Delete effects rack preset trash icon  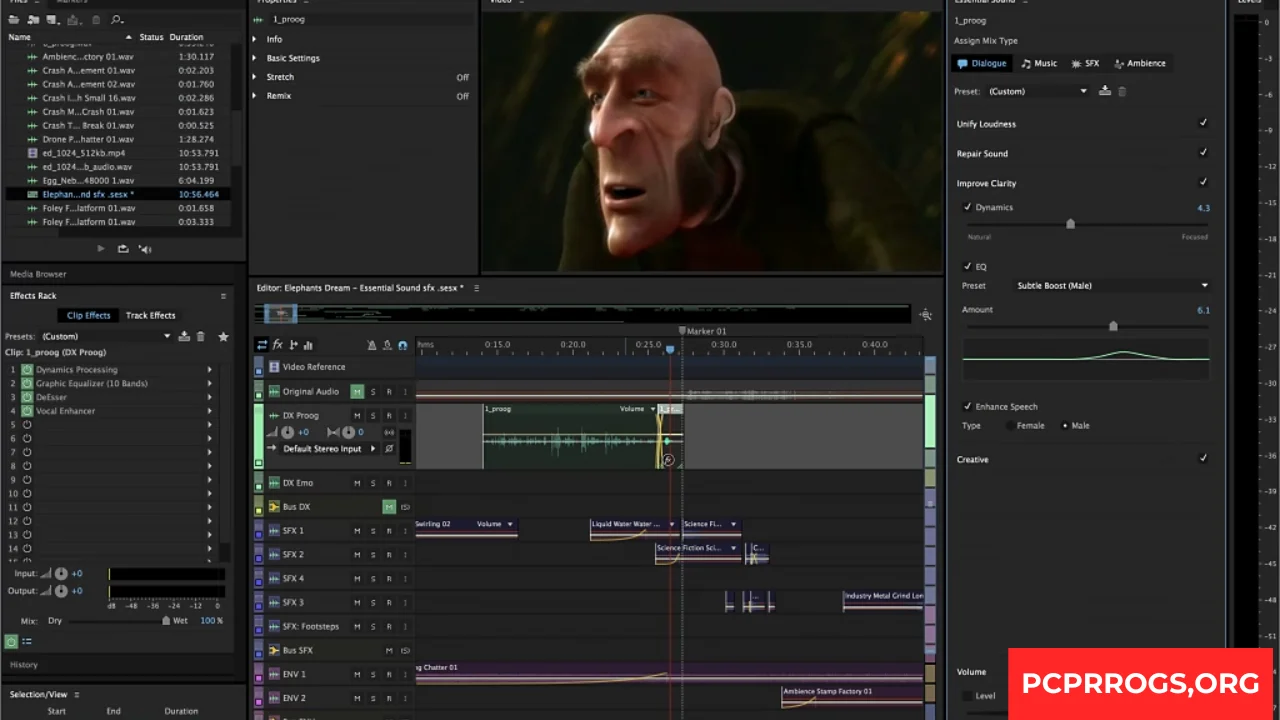pyautogui.click(x=200, y=336)
